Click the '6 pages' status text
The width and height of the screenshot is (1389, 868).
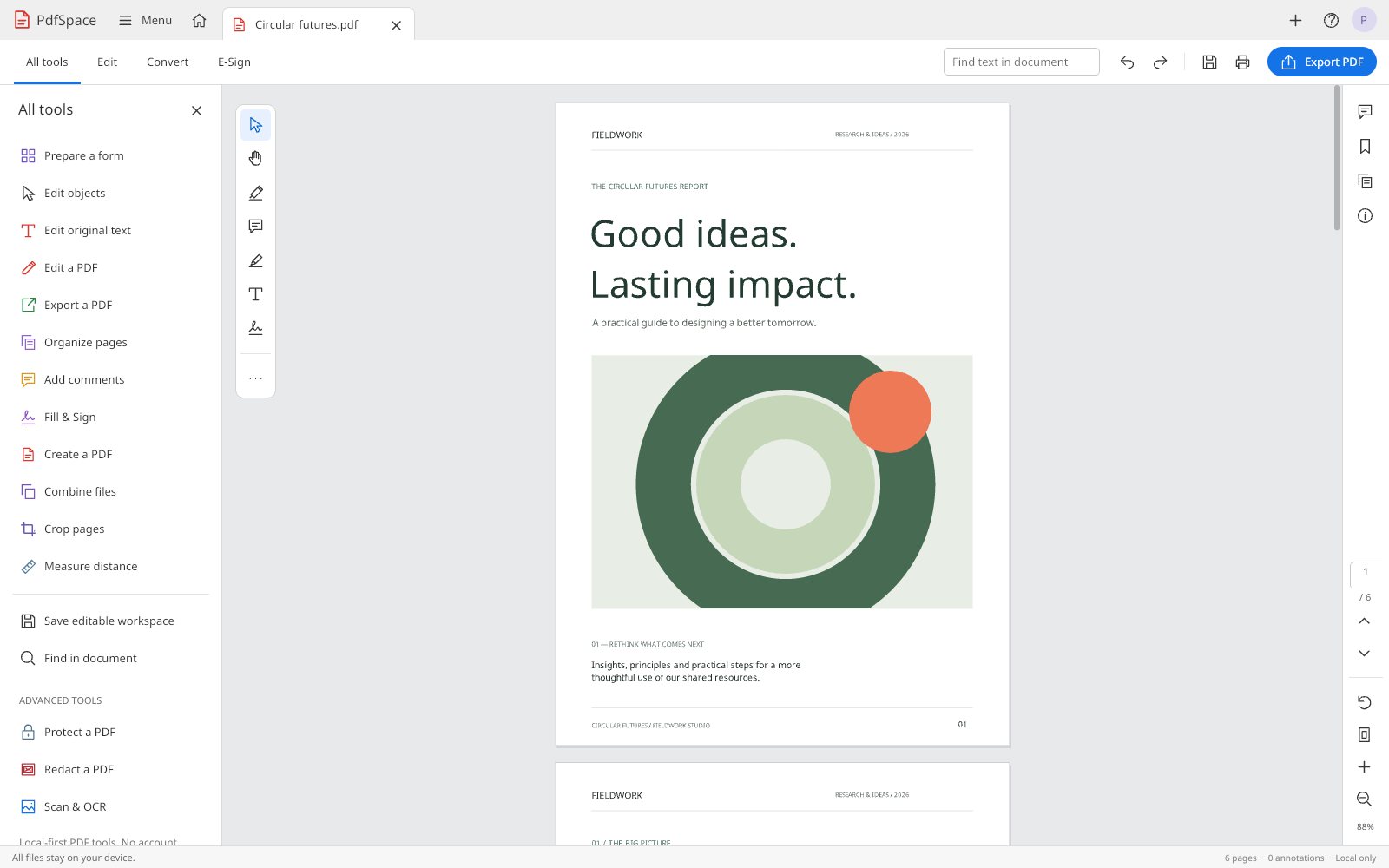(1241, 858)
